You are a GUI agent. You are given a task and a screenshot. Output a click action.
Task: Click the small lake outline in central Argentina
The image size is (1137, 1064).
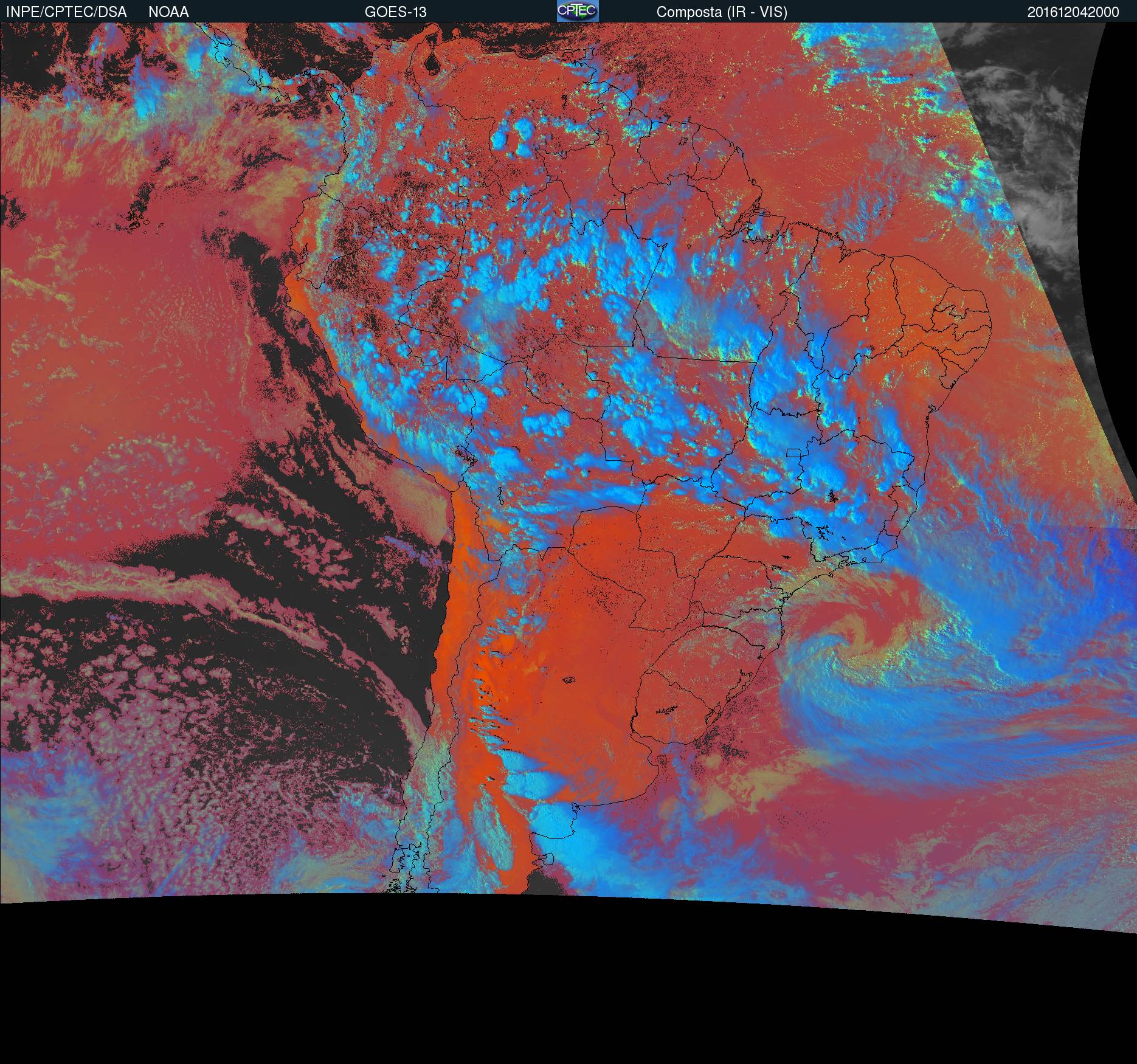coord(570,680)
